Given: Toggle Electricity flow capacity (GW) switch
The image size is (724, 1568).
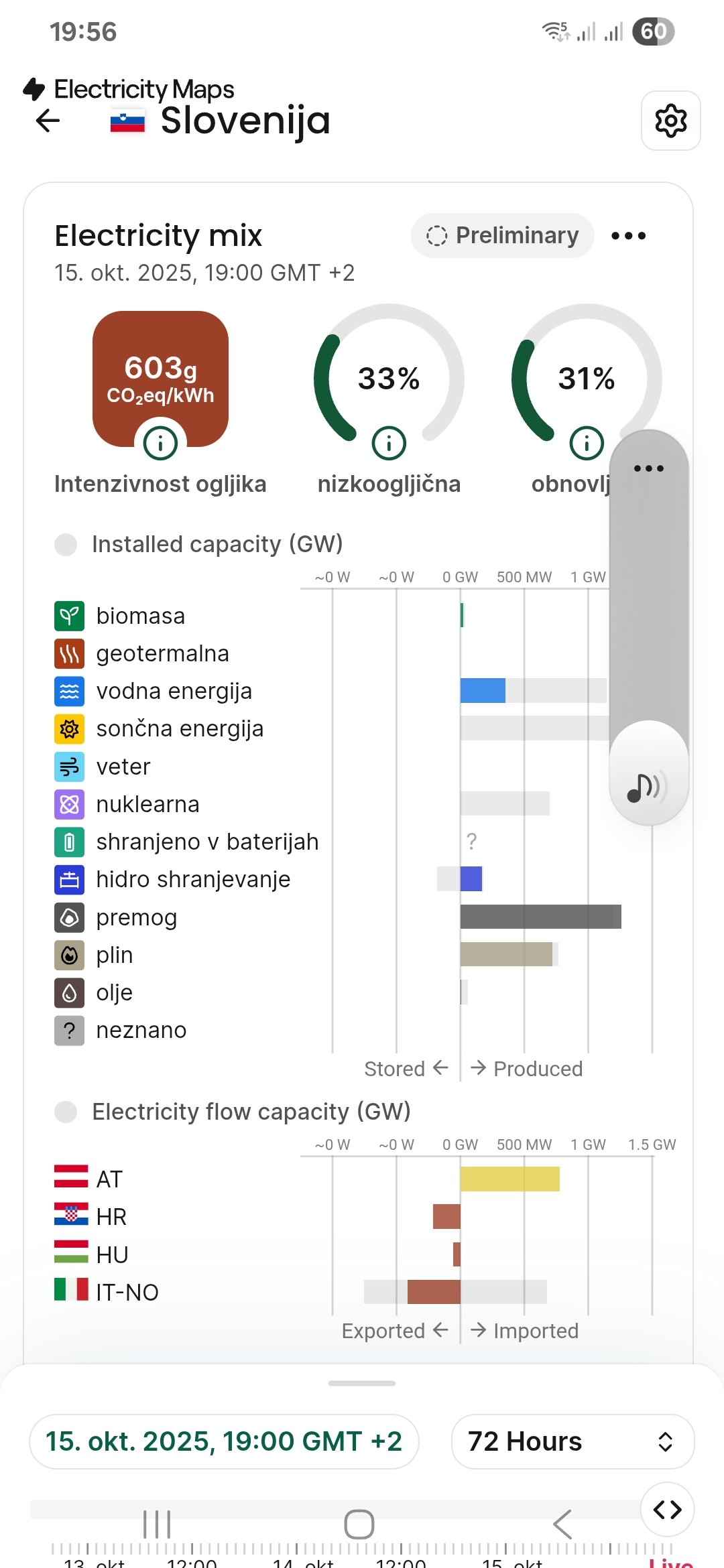Looking at the screenshot, I should point(66,1112).
